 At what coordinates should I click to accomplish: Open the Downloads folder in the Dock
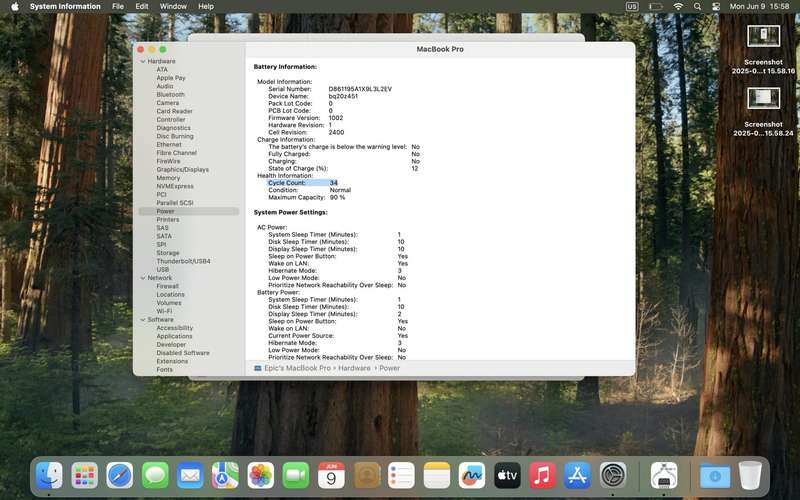pyautogui.click(x=715, y=476)
